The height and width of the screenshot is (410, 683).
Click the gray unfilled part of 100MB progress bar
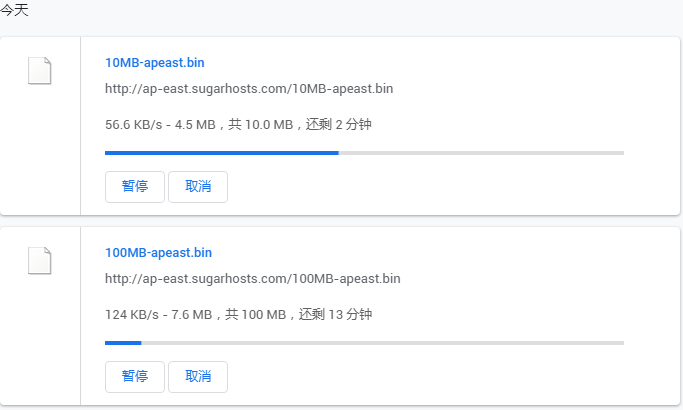380,343
